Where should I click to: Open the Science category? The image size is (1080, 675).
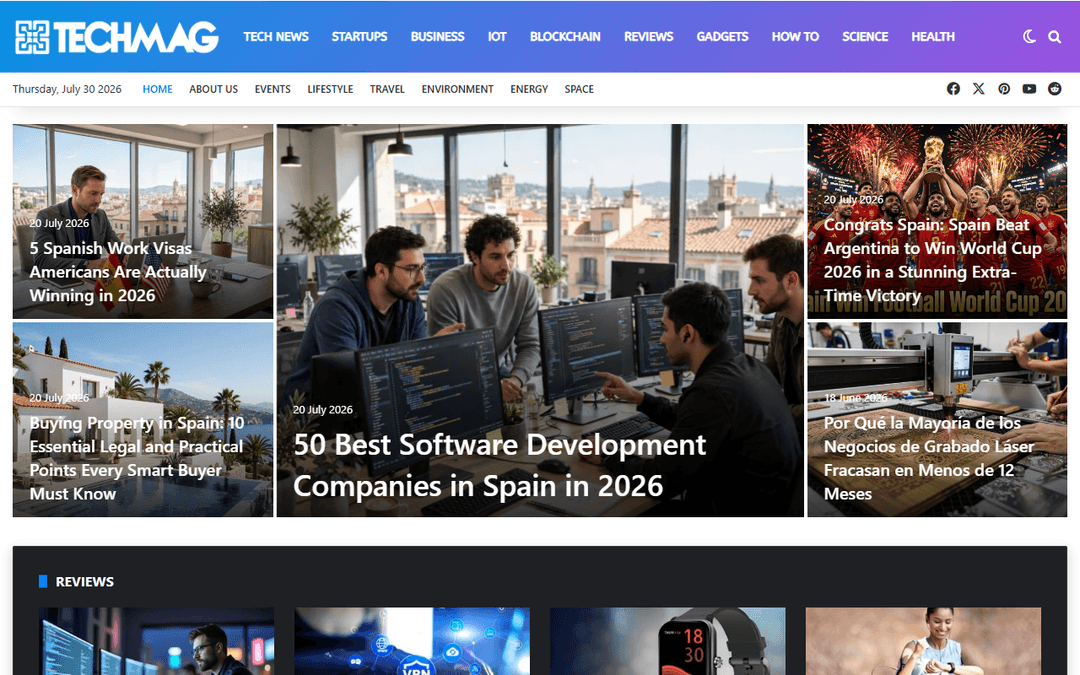(864, 37)
